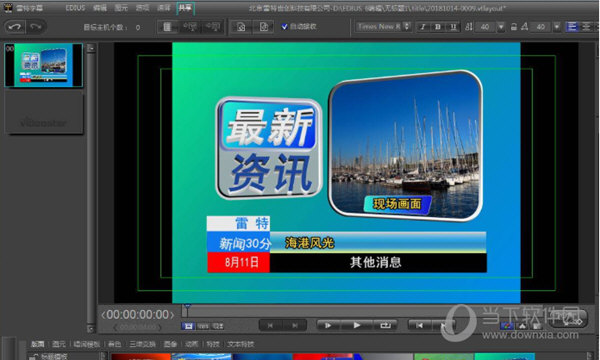Choose the teal-green template thumbnail at bottom right

504,357
